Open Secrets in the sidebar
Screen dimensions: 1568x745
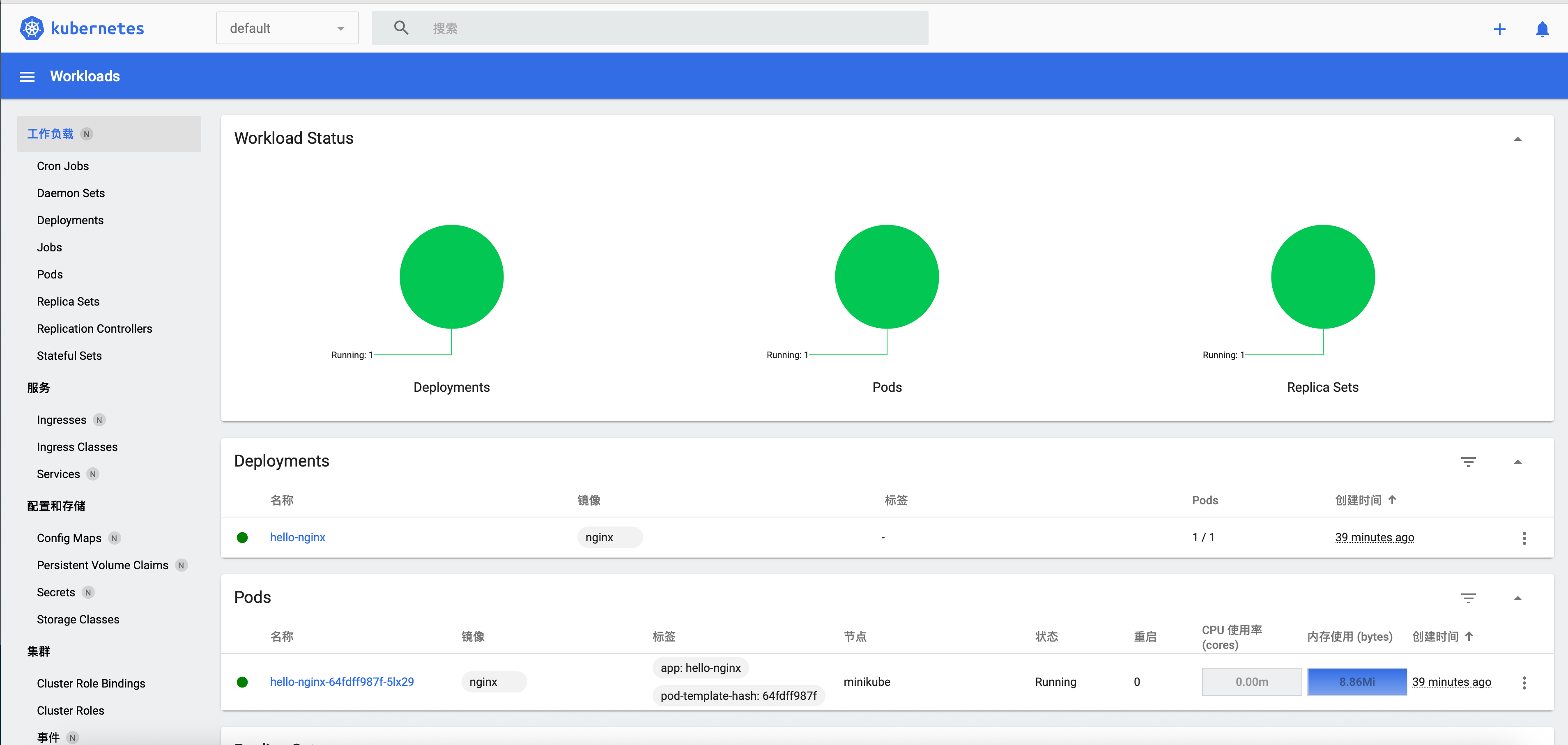coord(56,592)
